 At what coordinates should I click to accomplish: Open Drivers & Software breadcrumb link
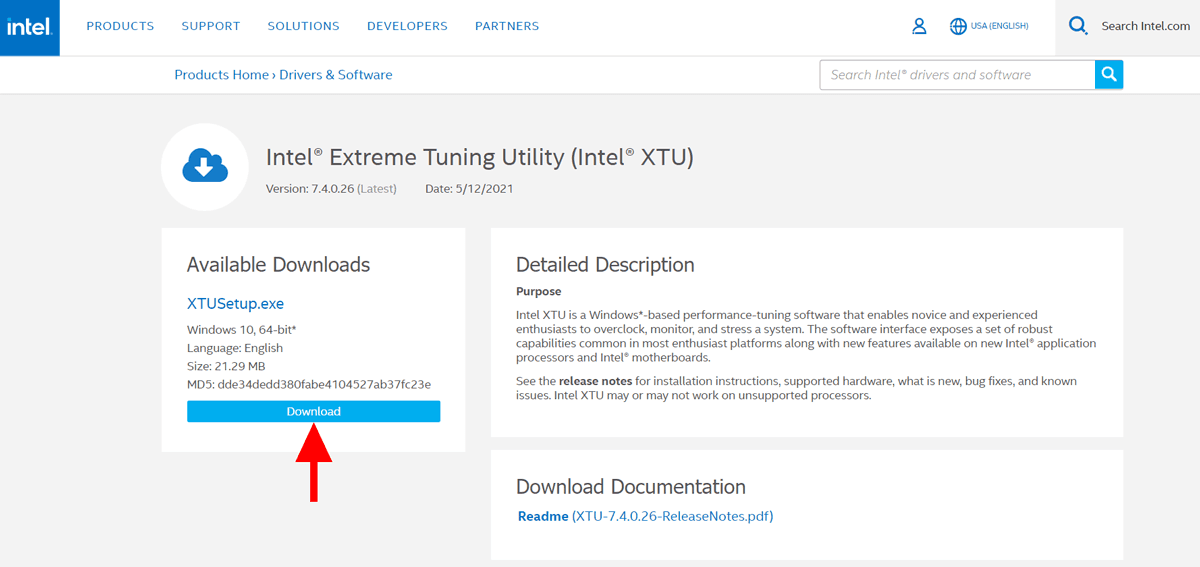pyautogui.click(x=336, y=75)
